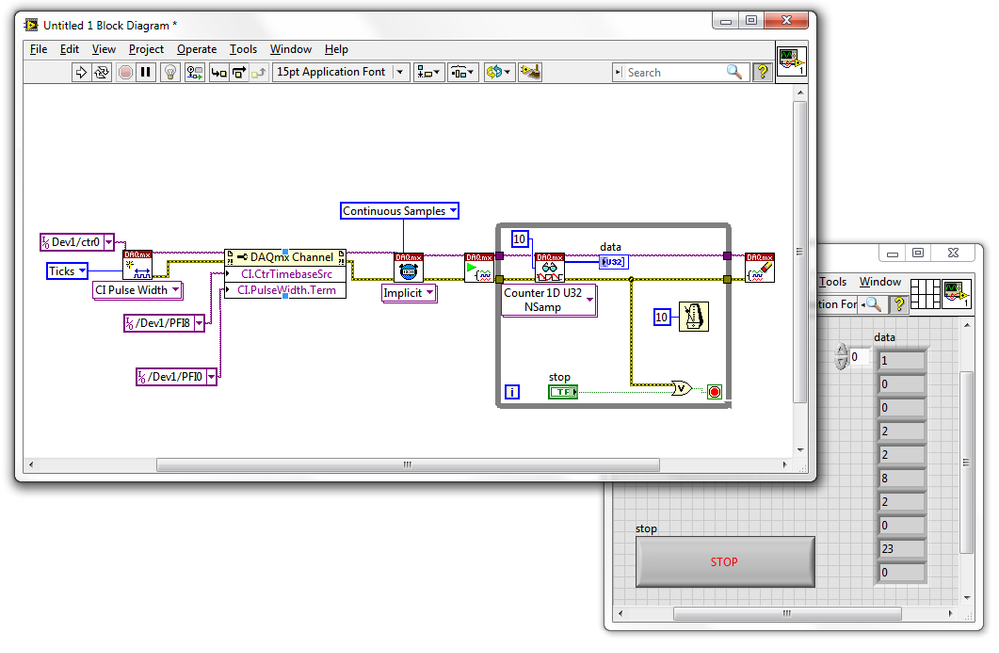Click the Step Into button

click(x=219, y=73)
